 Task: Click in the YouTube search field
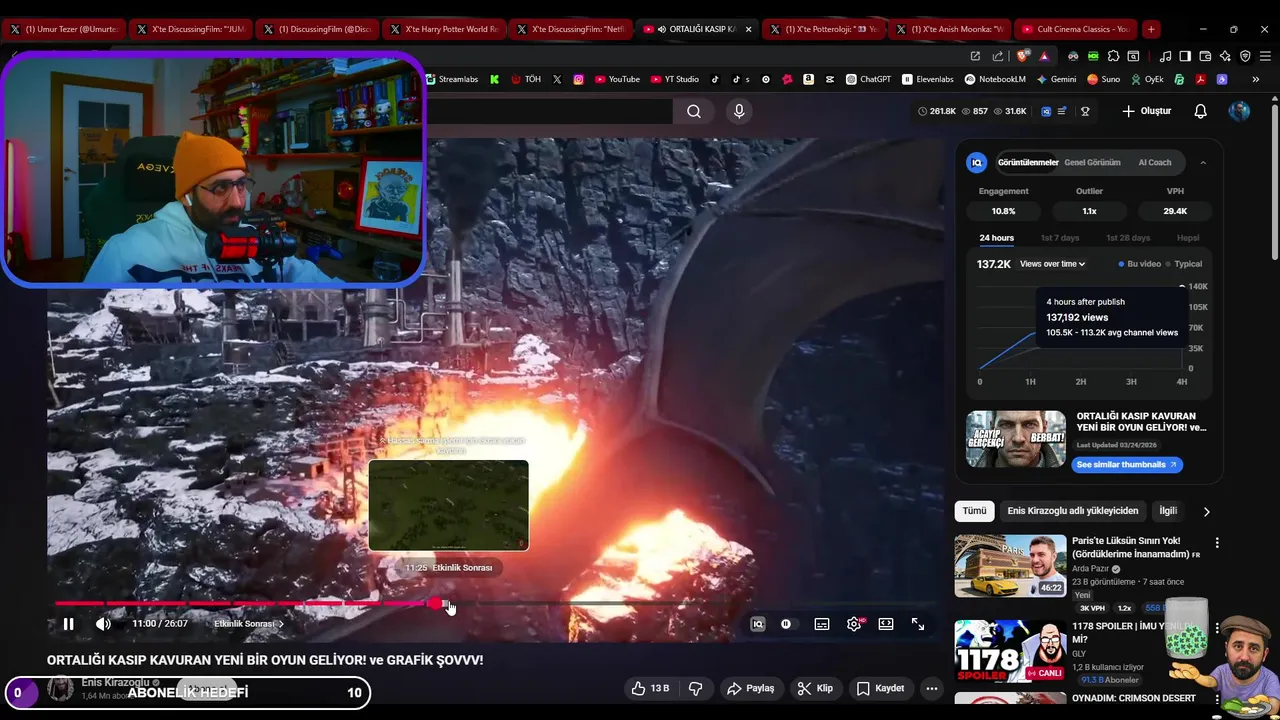point(550,111)
